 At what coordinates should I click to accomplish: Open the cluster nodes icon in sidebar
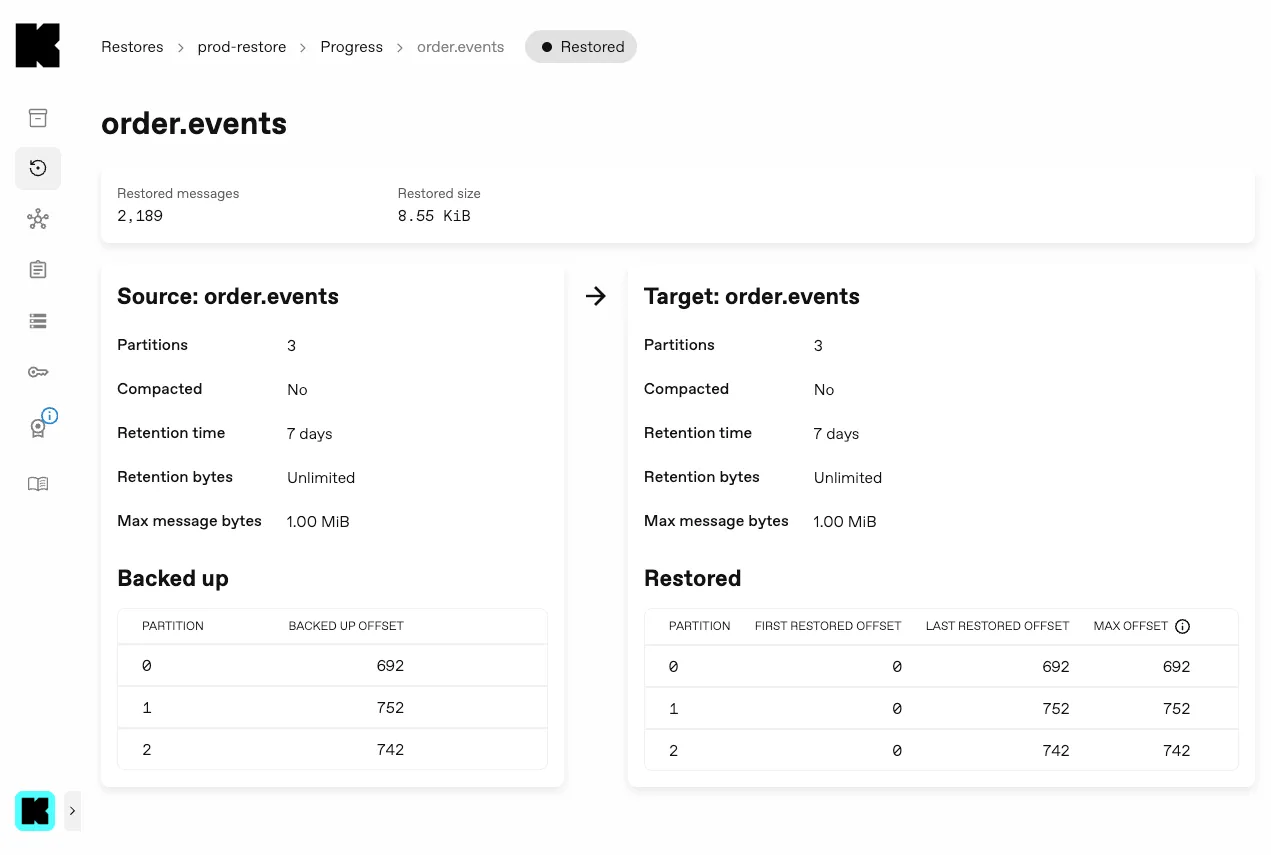(x=38, y=219)
